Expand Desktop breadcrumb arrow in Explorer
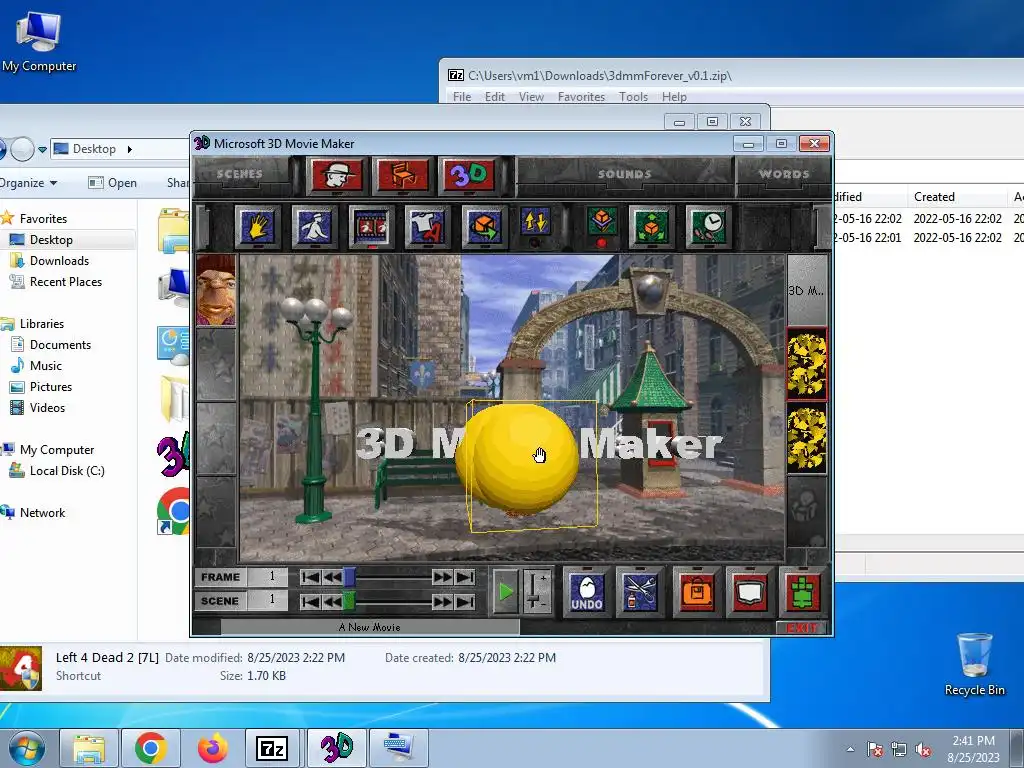Screen dimensions: 1024x768 pyautogui.click(x=129, y=149)
